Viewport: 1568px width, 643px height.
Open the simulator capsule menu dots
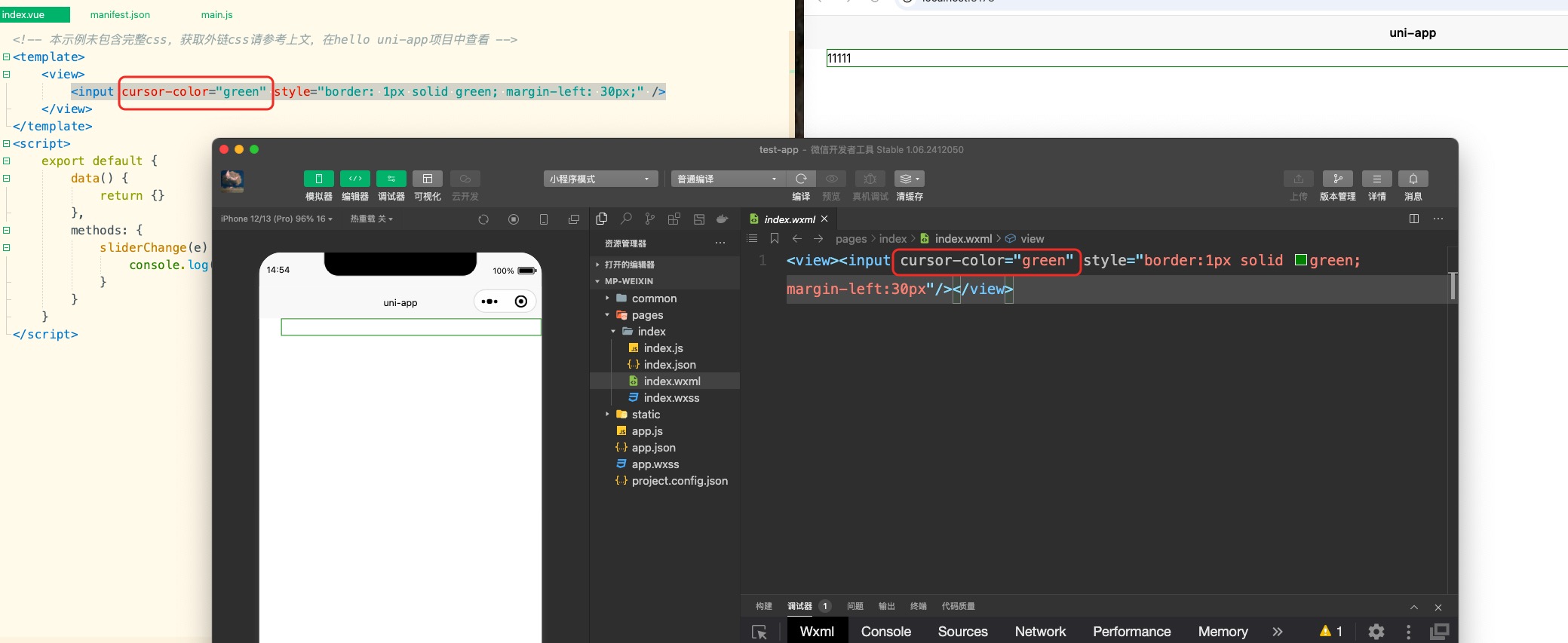click(489, 302)
